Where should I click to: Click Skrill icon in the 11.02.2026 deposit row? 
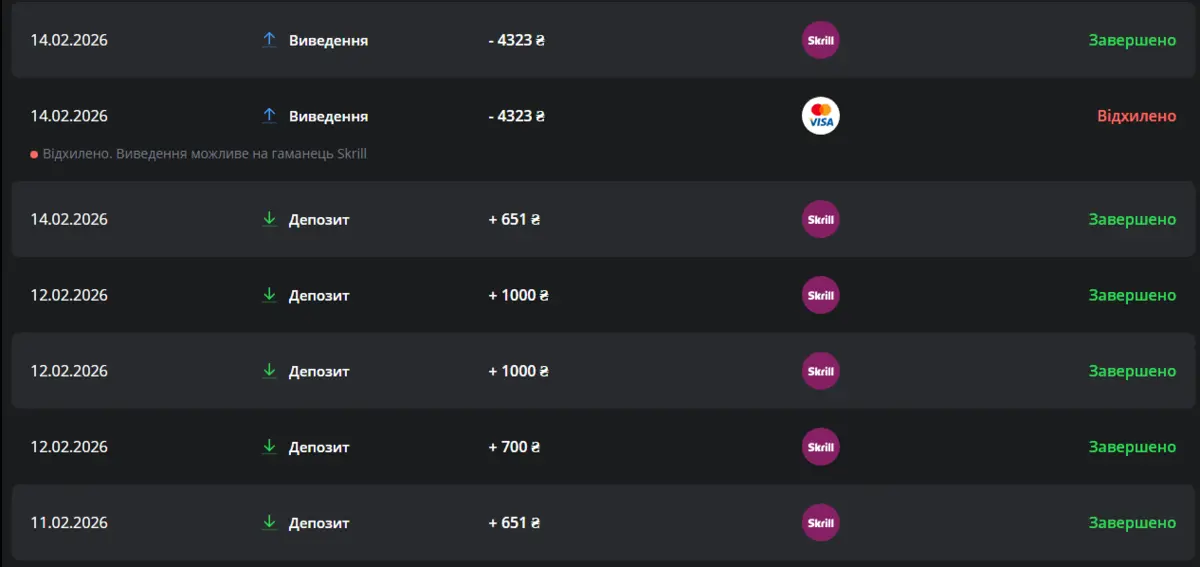(x=820, y=523)
